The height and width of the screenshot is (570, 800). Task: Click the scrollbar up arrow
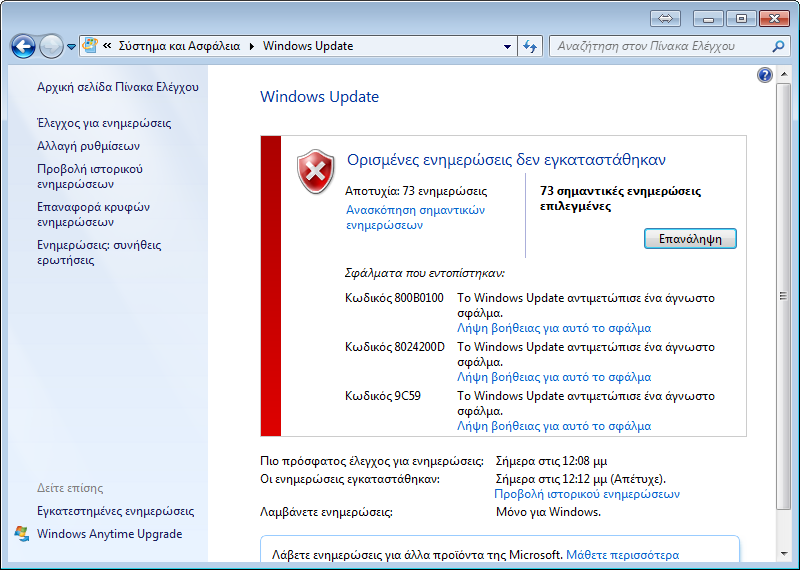click(x=783, y=75)
